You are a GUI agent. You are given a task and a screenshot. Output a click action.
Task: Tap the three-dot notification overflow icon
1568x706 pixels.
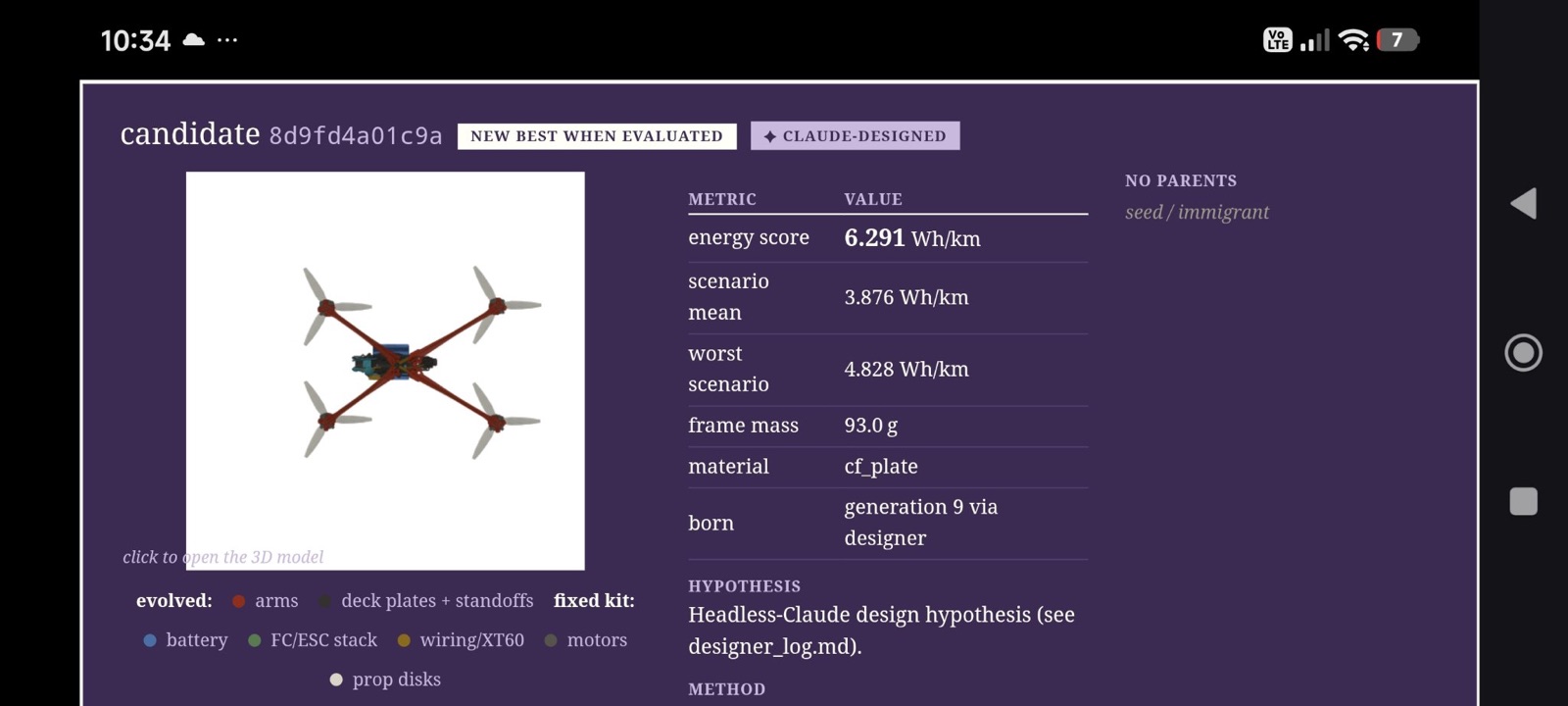[227, 40]
